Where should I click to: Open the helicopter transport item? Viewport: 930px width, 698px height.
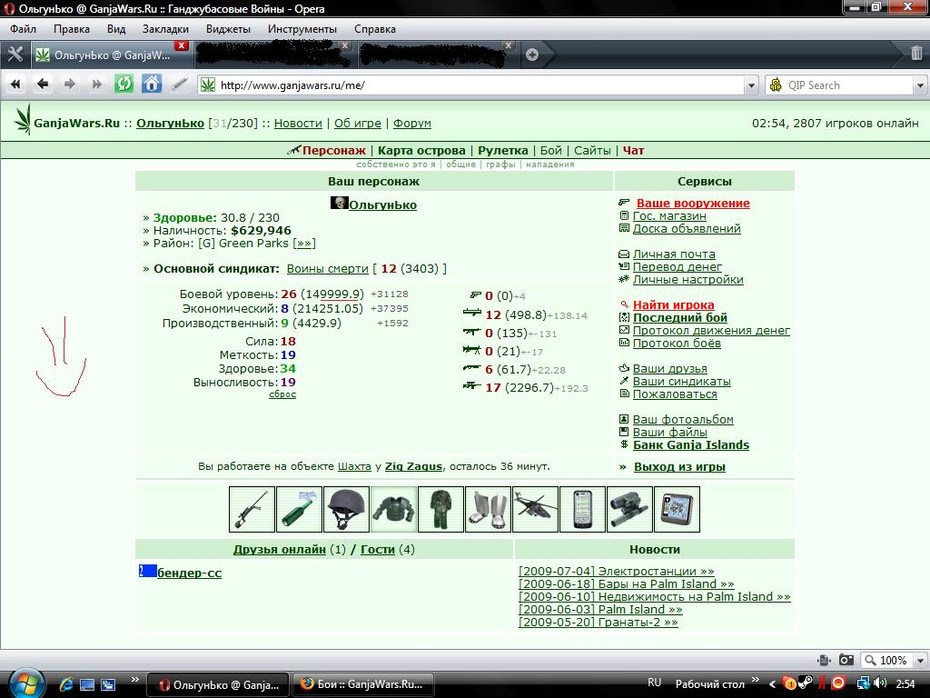[x=535, y=509]
